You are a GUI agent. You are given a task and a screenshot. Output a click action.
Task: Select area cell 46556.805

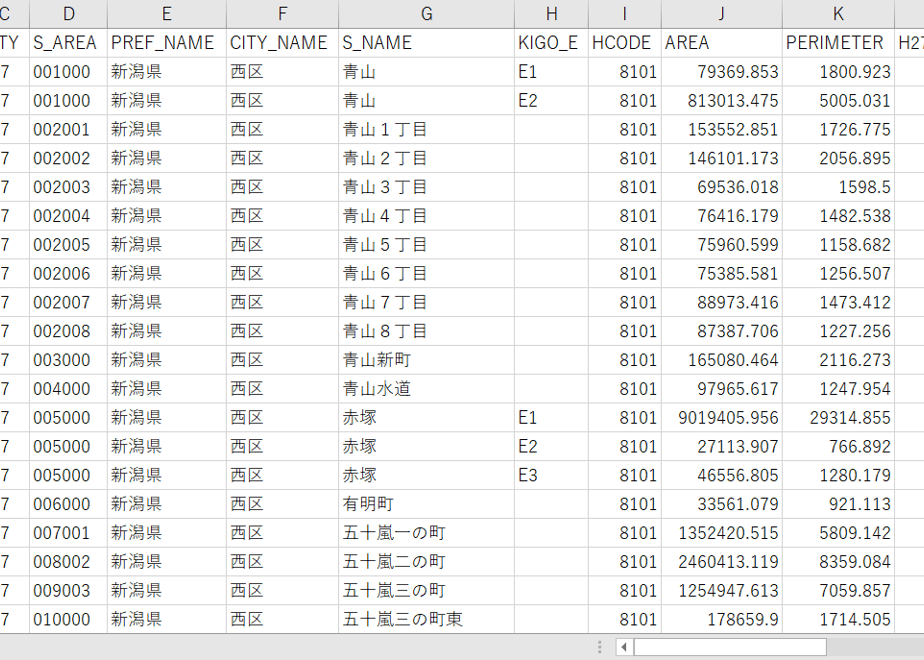(x=722, y=476)
